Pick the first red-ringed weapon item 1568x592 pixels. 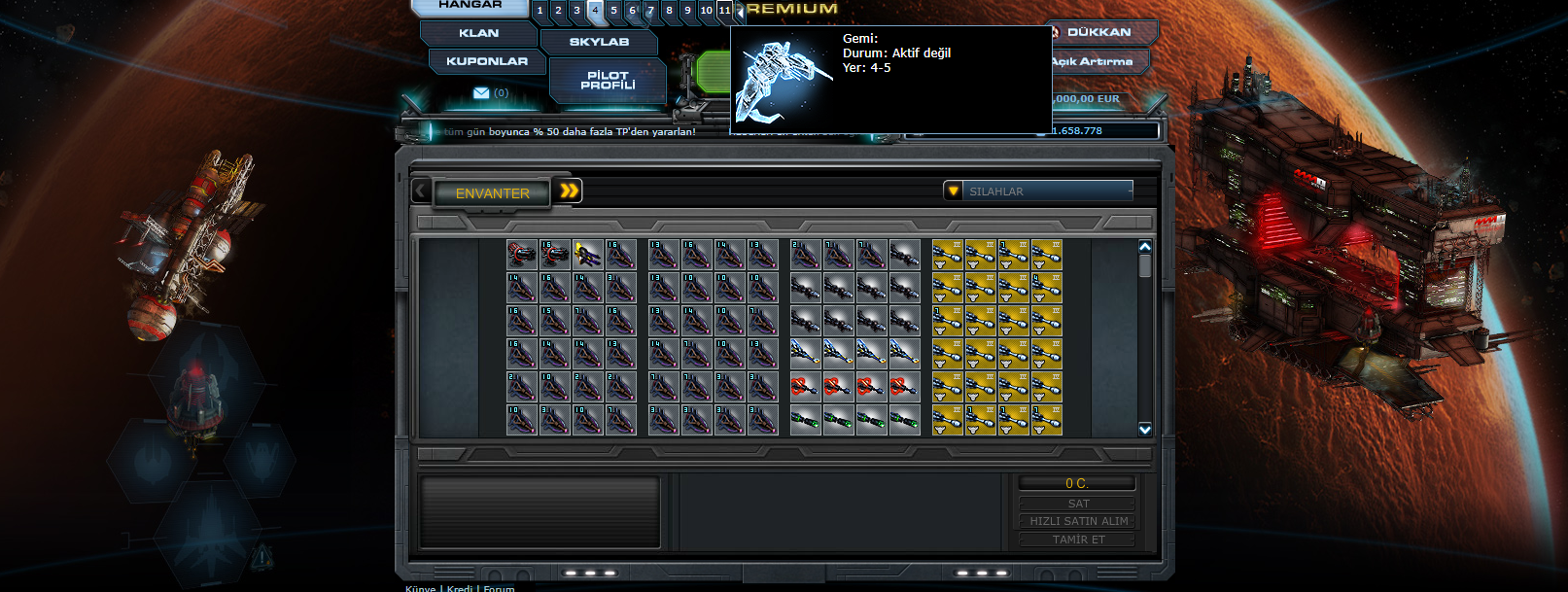[806, 387]
